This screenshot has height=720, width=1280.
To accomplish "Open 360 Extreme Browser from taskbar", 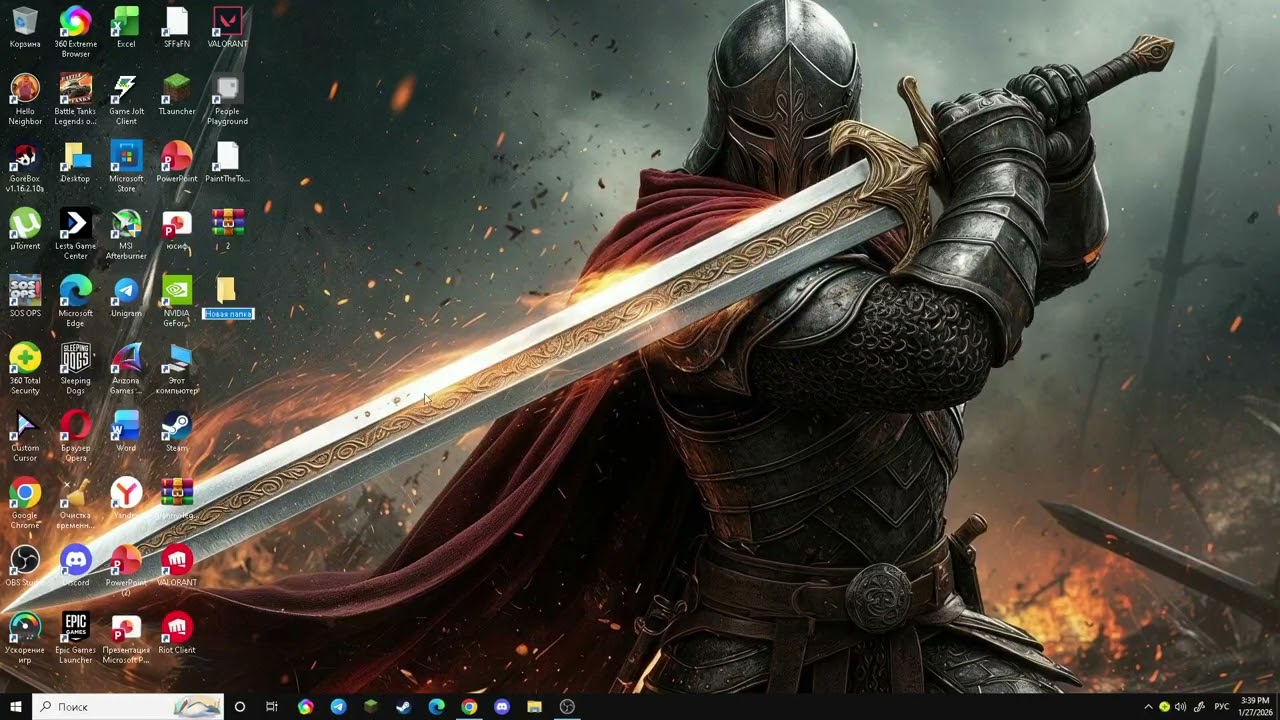I will [x=306, y=706].
